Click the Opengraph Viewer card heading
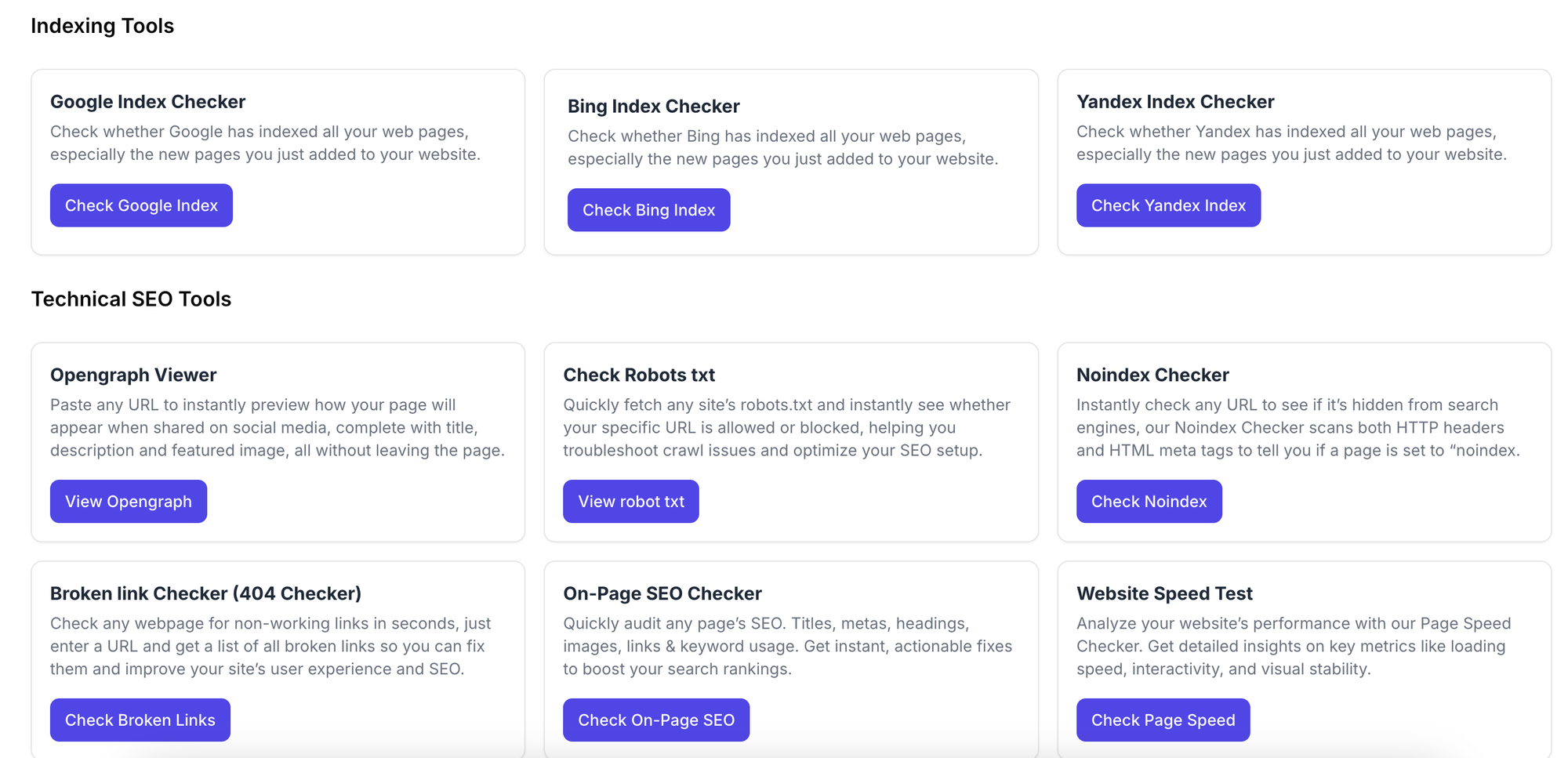This screenshot has width=1568, height=758. tap(133, 375)
